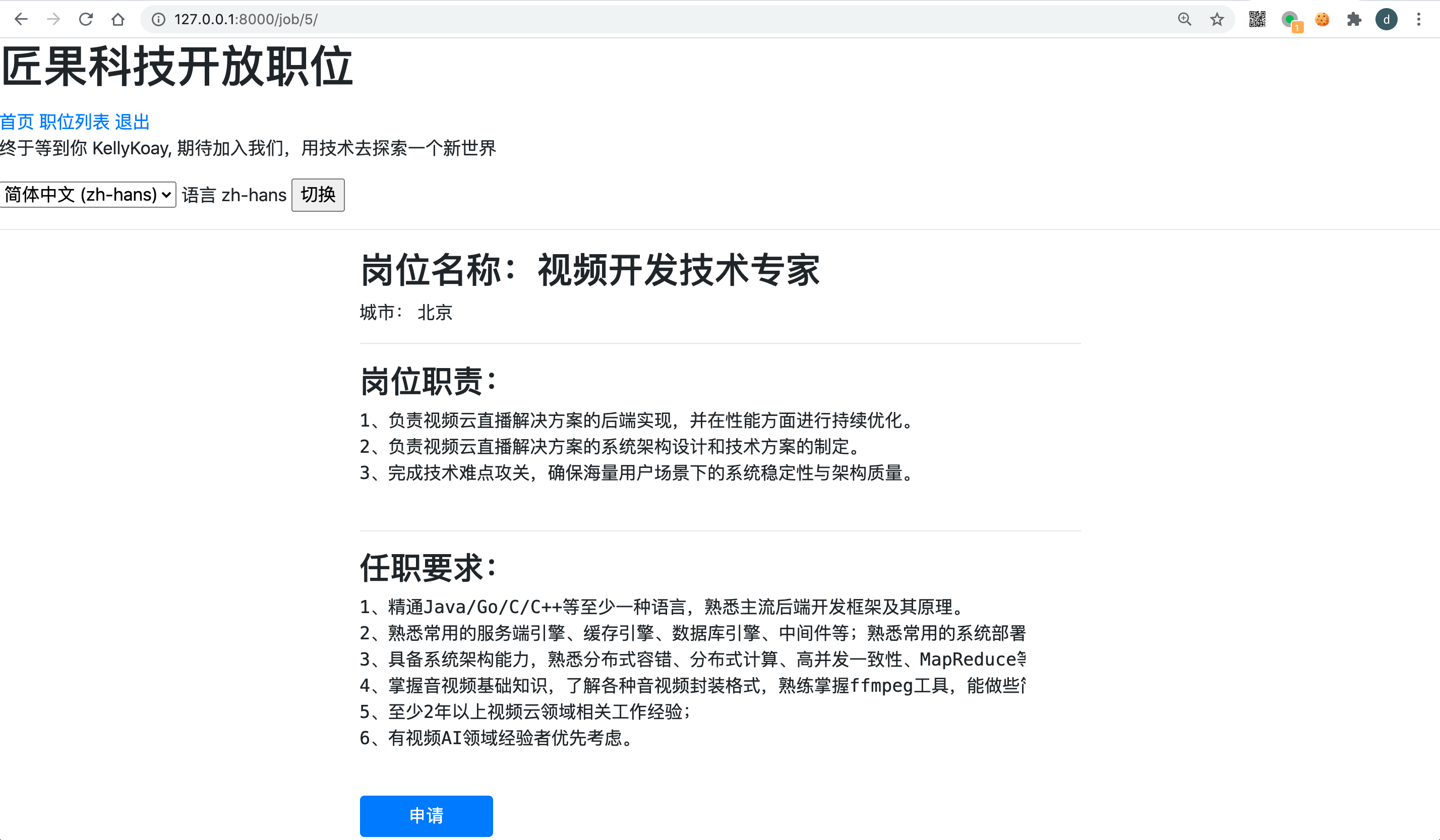This screenshot has height=840, width=1440.
Task: Click the zoom magnifier in address bar
Action: (x=1184, y=20)
